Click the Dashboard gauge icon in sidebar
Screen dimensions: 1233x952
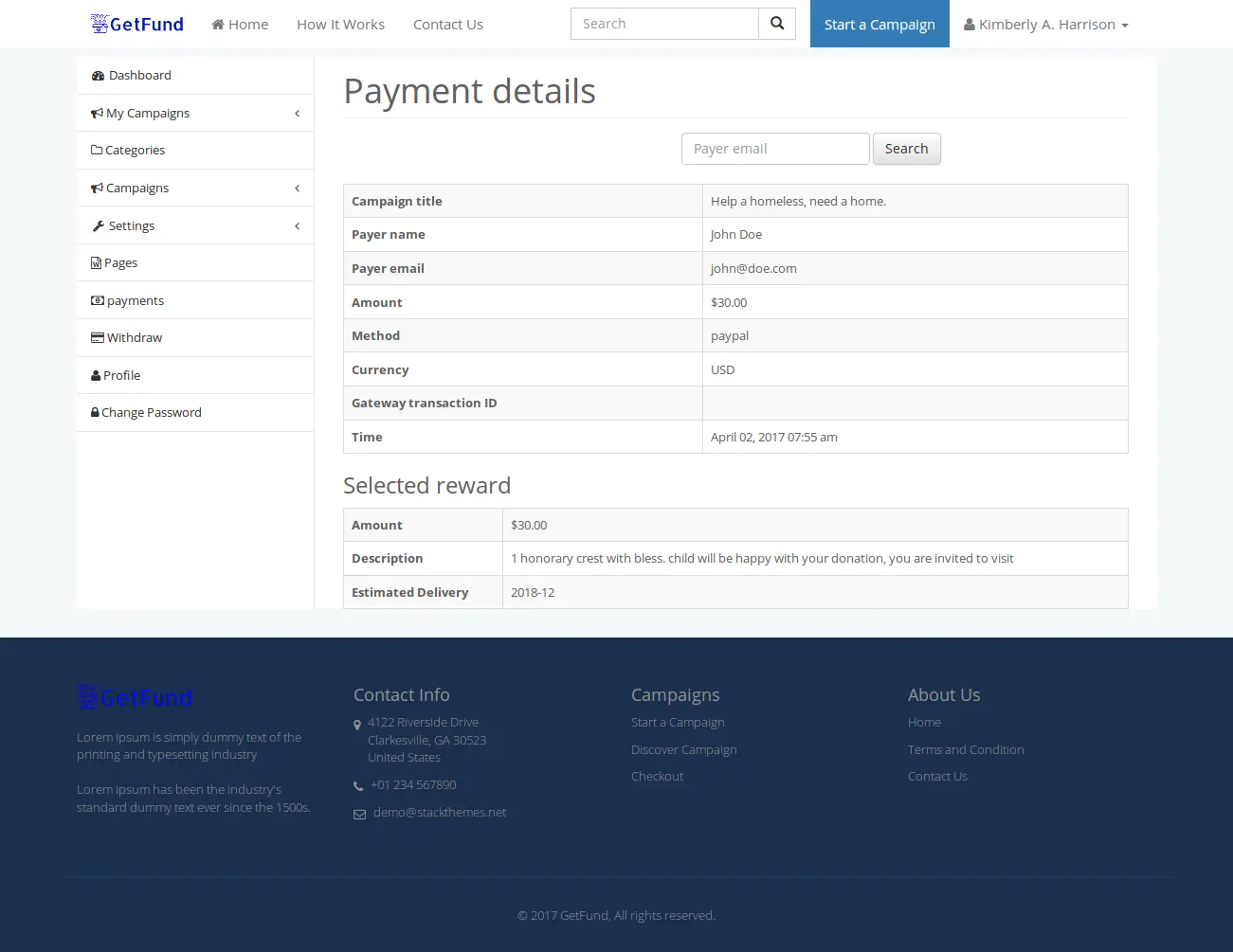point(98,76)
